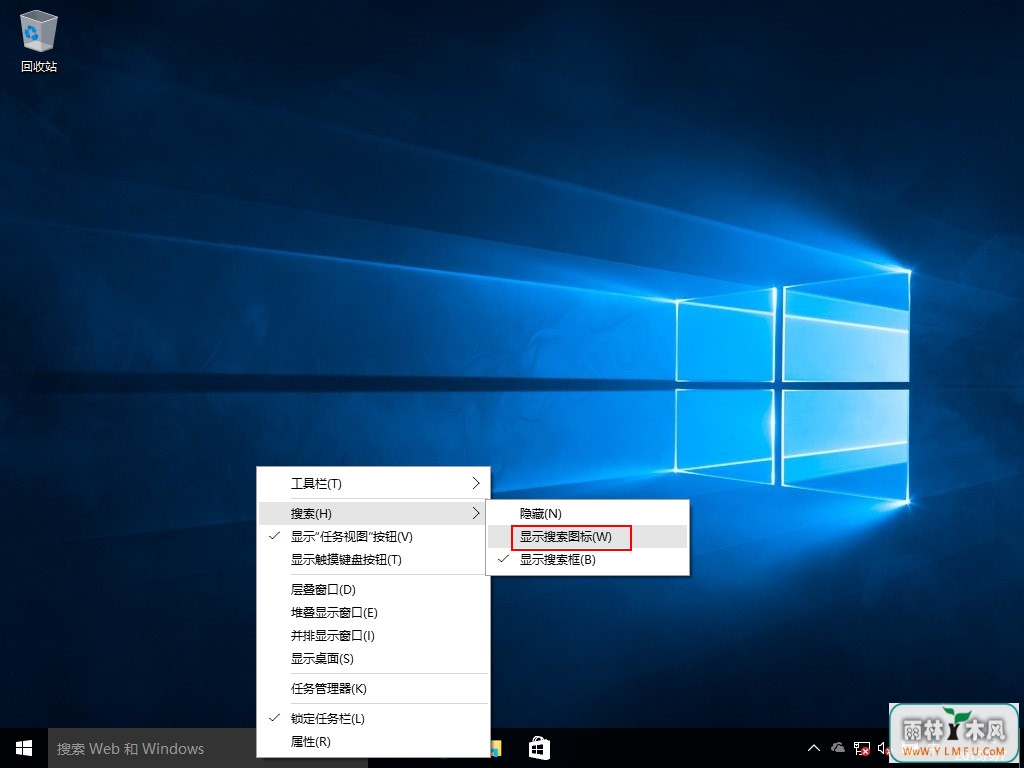
Task: Choose 显示搜索图标(W) option
Action: tap(587, 537)
